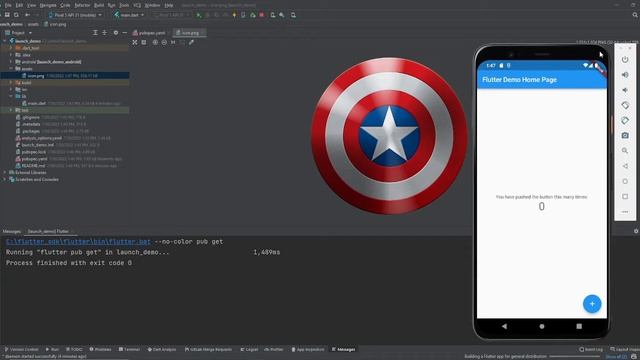Image resolution: width=640 pixels, height=360 pixels.
Task: Click the emulator volume up button
Action: 625,75
